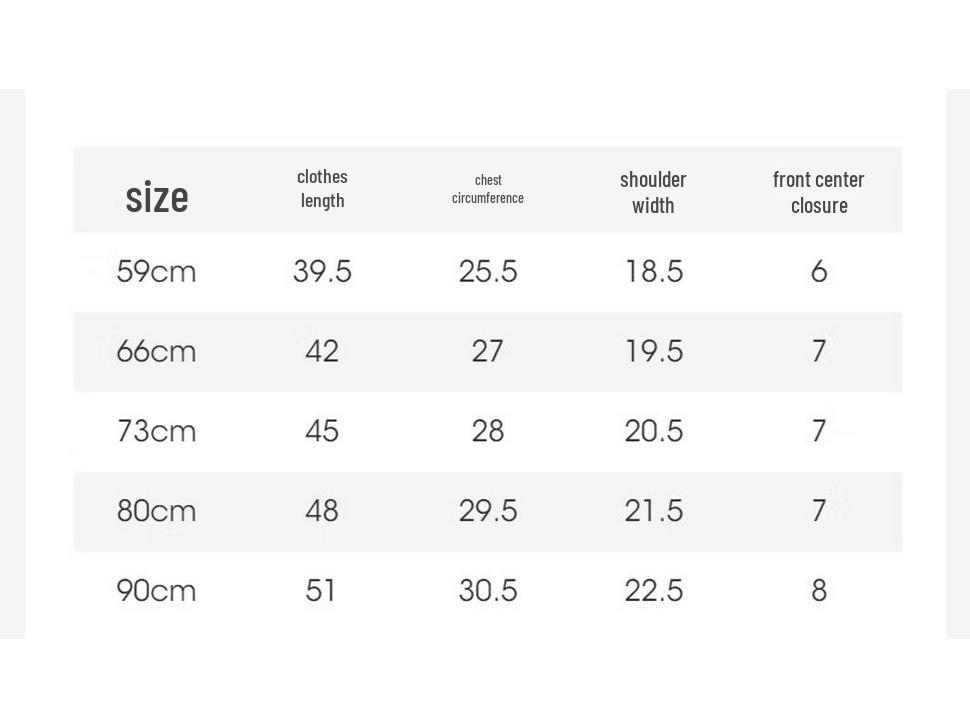This screenshot has height=728, width=970.
Task: Click the front closure value 8
Action: (819, 591)
